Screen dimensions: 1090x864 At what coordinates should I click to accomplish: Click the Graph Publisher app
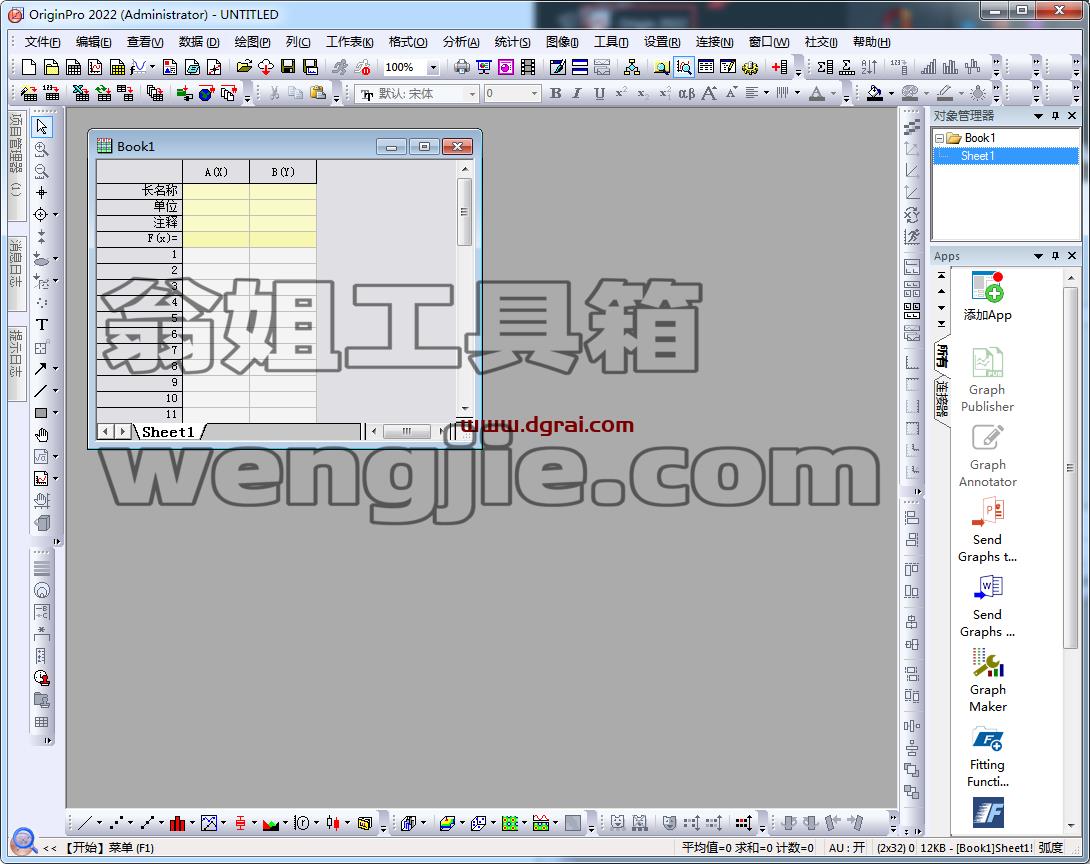pos(987,380)
